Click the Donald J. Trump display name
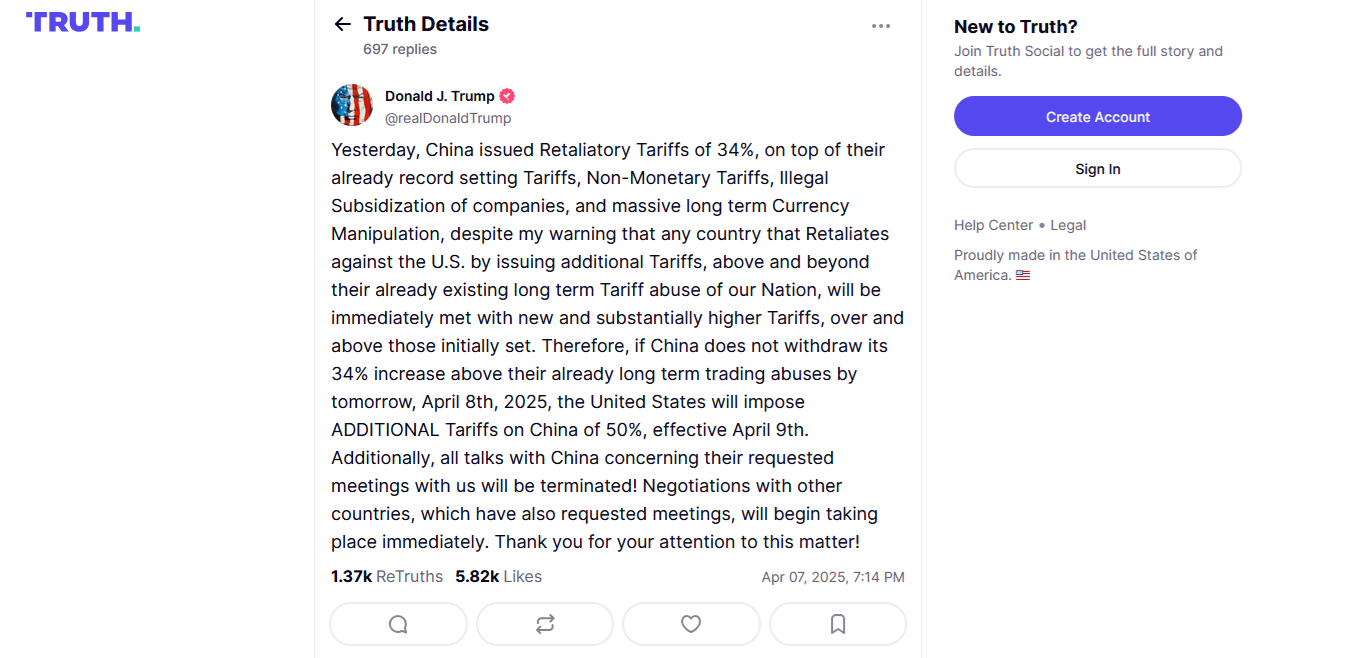Image resolution: width=1355 pixels, height=658 pixels. [x=439, y=96]
